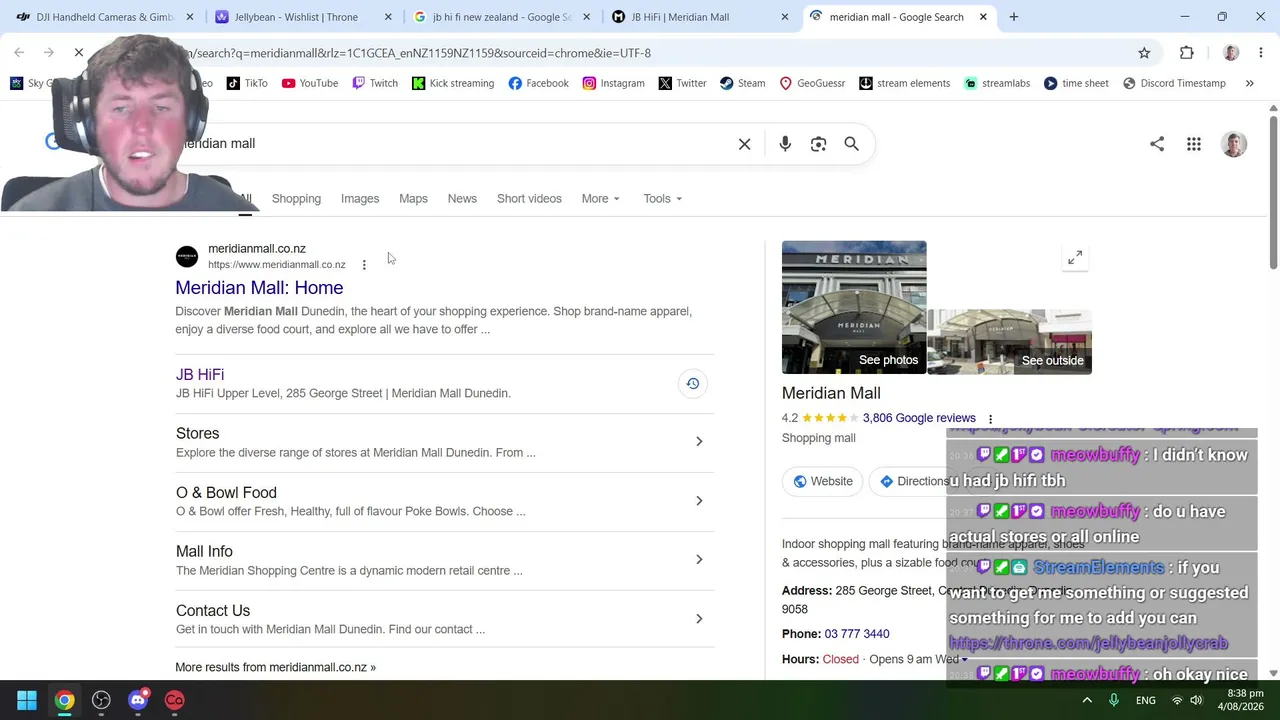
Task: Filter results by Maps
Action: click(x=413, y=199)
